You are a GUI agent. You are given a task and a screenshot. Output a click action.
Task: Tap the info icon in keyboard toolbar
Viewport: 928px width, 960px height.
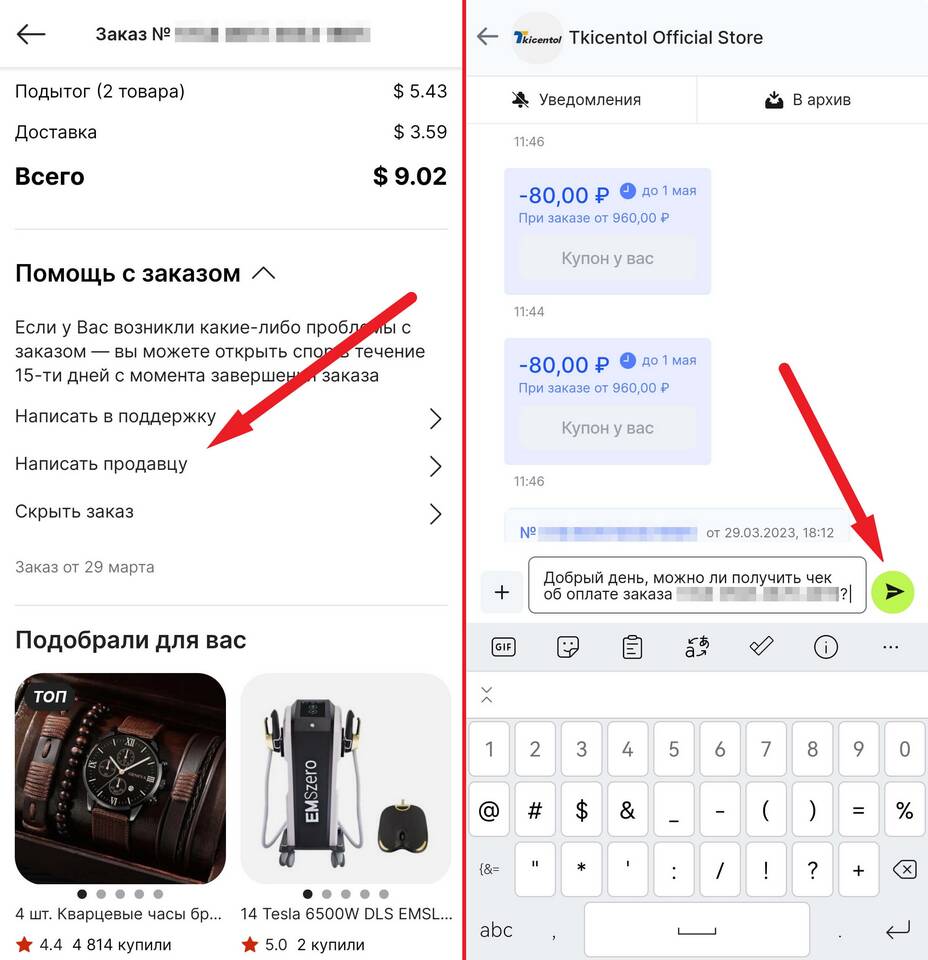(x=826, y=647)
